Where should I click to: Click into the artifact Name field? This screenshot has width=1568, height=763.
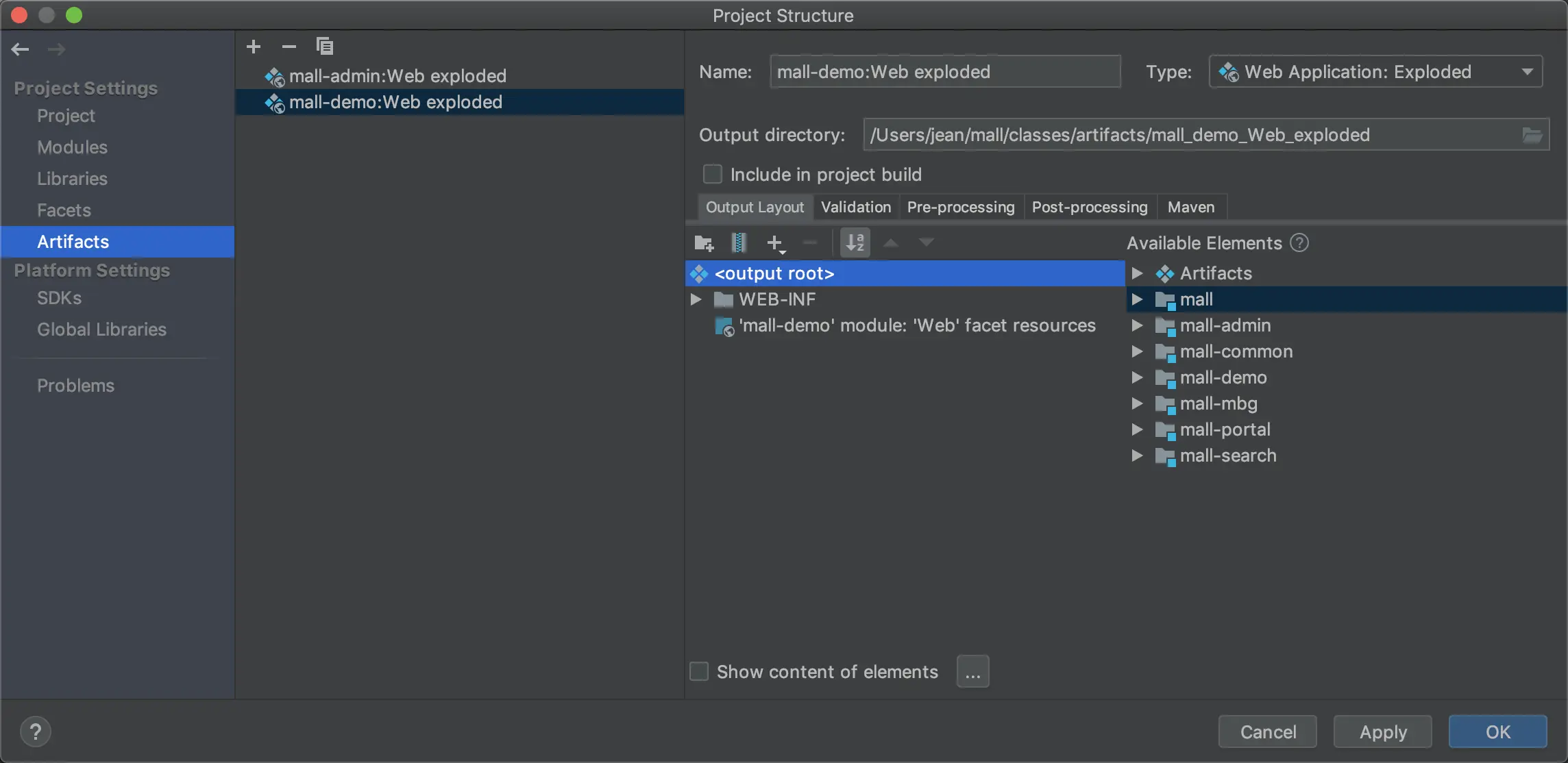944,72
